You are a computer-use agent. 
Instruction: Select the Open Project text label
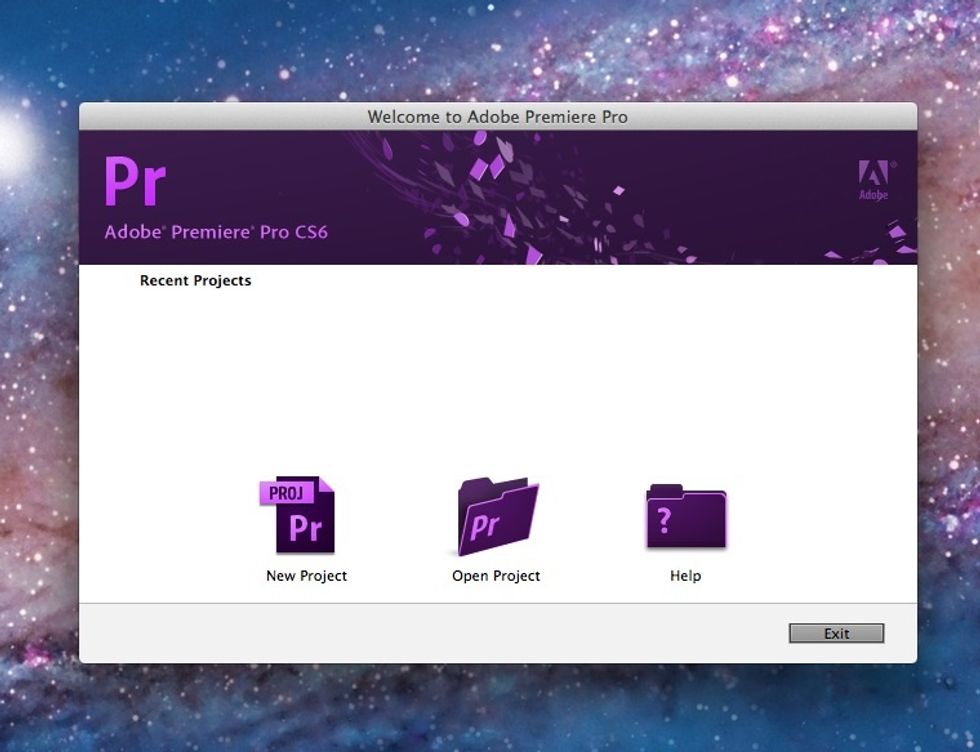496,576
